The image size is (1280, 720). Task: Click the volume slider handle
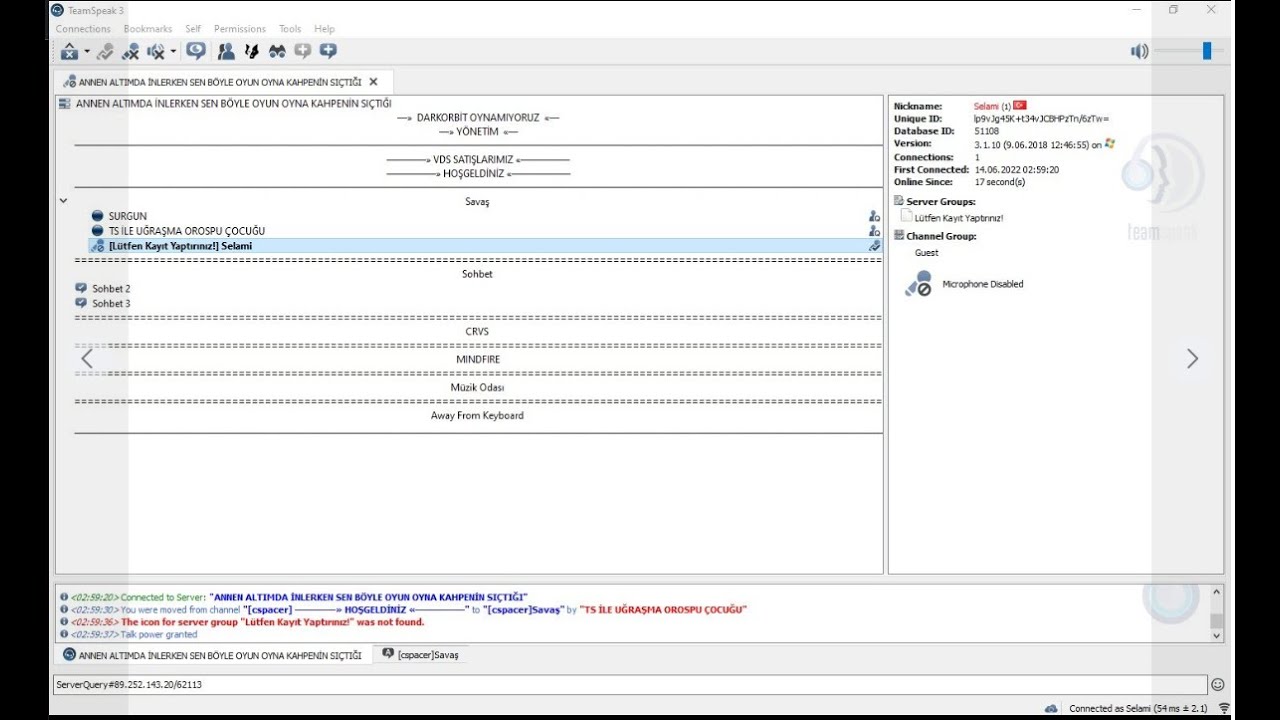1207,51
